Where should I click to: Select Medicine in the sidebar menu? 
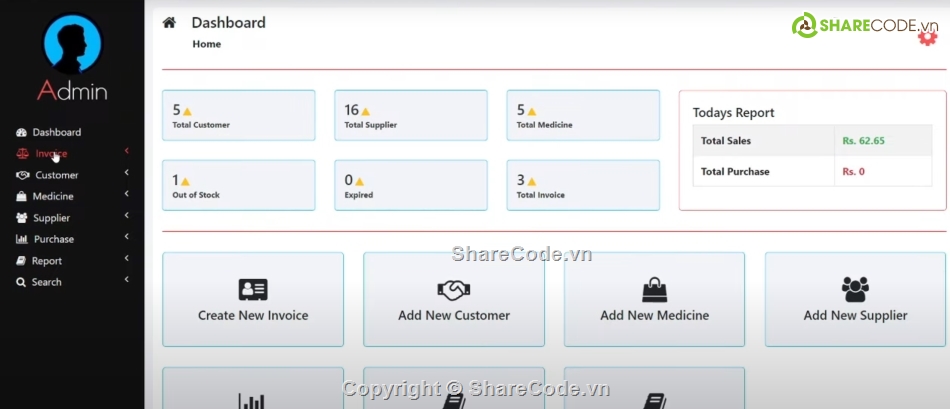[x=53, y=196]
